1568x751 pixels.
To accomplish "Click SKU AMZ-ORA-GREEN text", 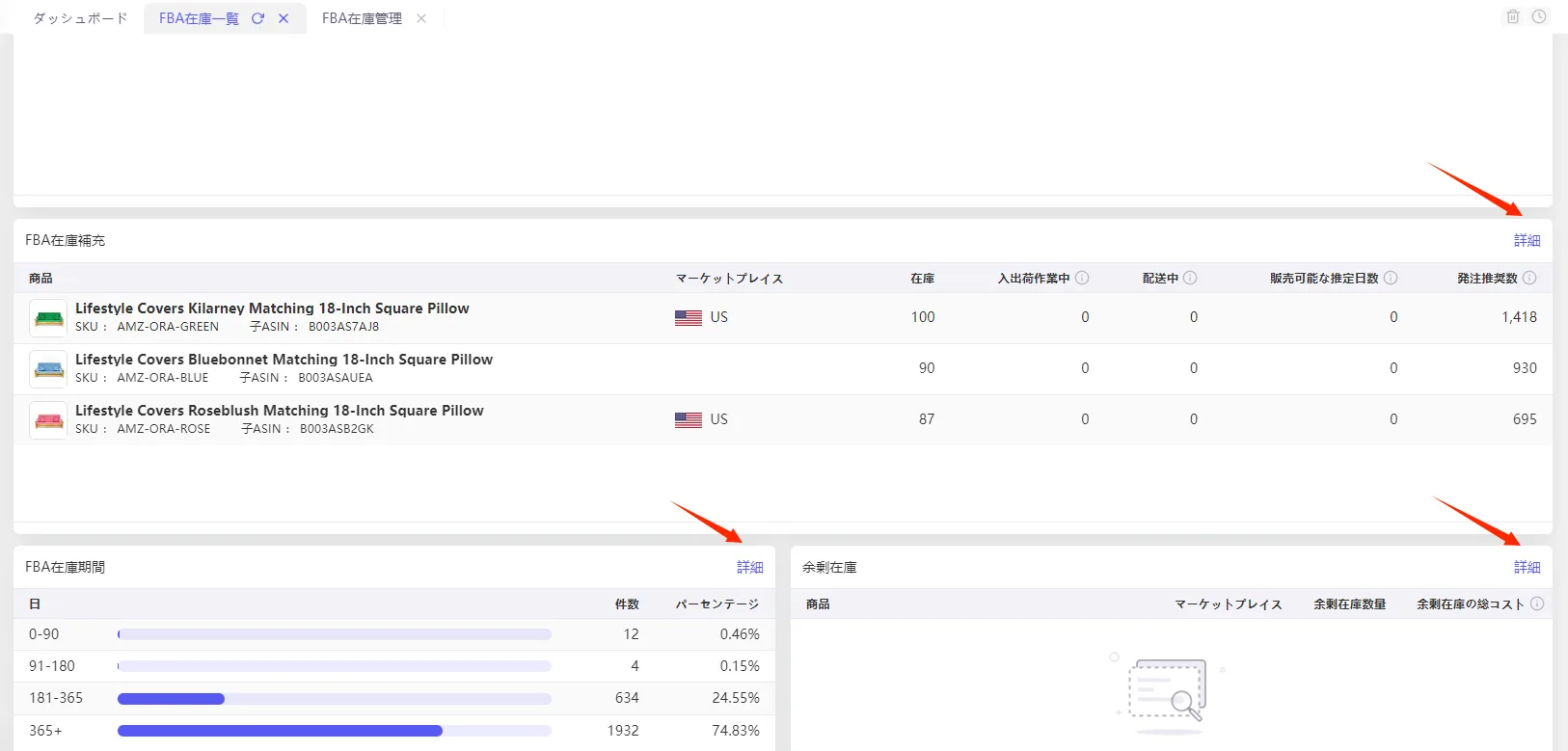I will click(168, 327).
